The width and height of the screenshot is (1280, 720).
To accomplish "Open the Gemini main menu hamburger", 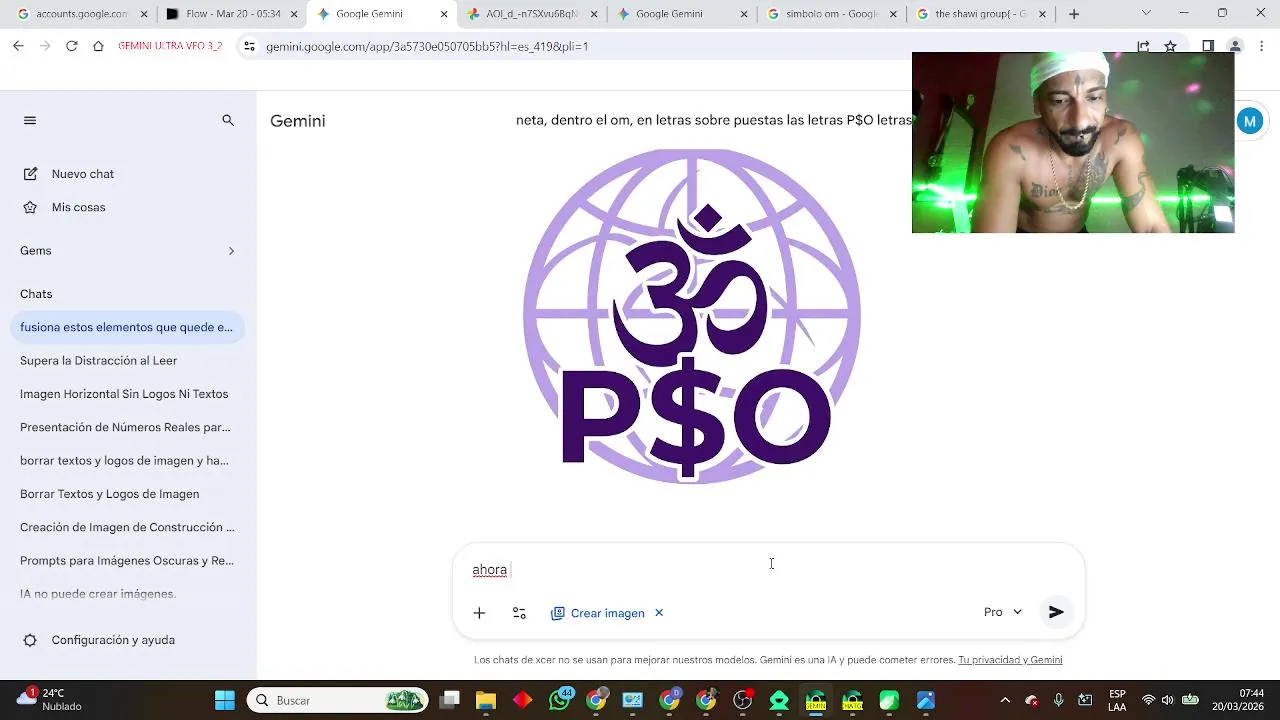I will click(x=30, y=120).
